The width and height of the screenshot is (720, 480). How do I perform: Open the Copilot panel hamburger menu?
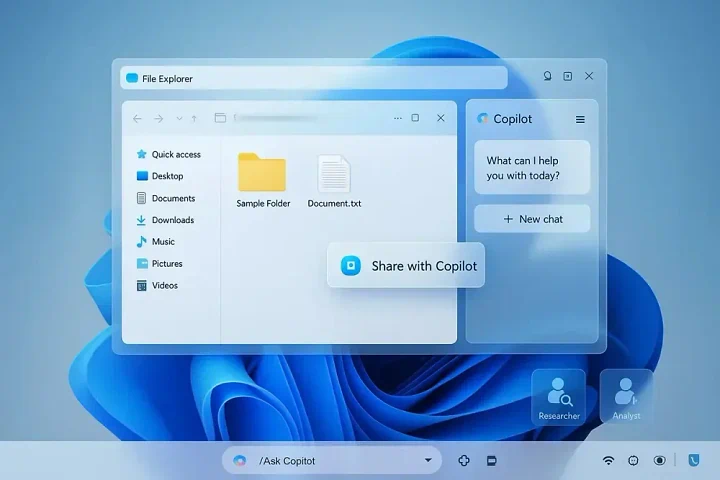pyautogui.click(x=580, y=119)
